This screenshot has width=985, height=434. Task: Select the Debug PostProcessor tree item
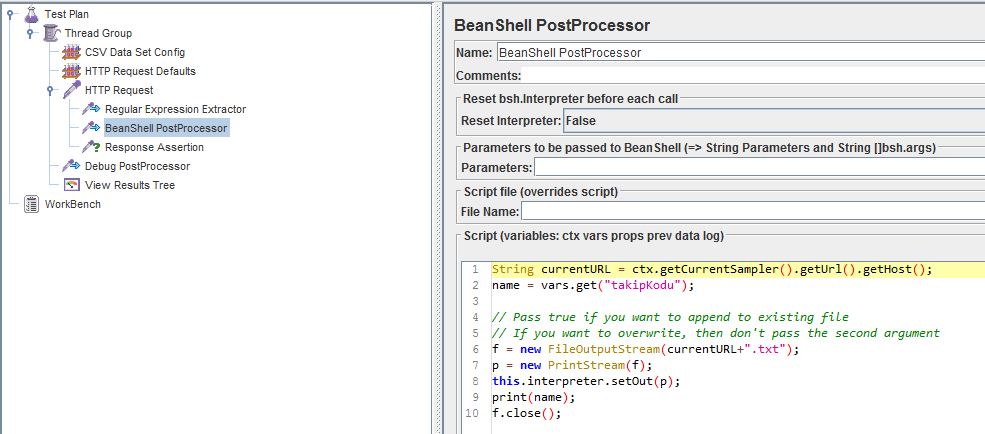click(137, 166)
